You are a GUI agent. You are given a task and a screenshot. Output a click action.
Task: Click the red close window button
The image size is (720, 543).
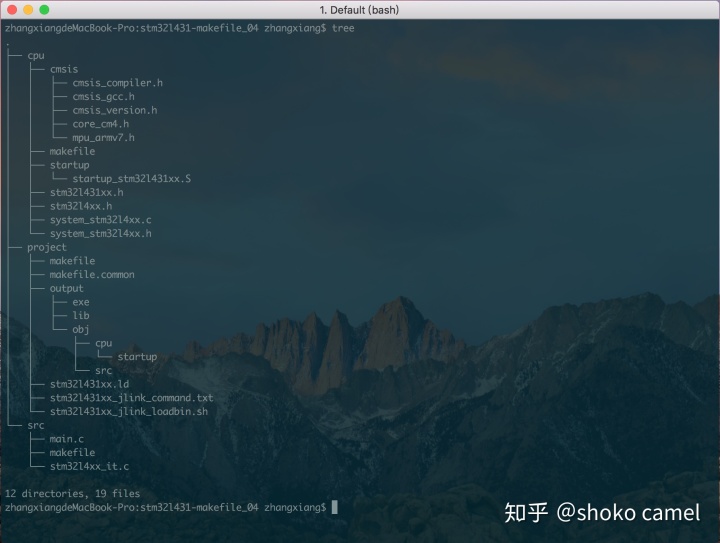point(12,10)
